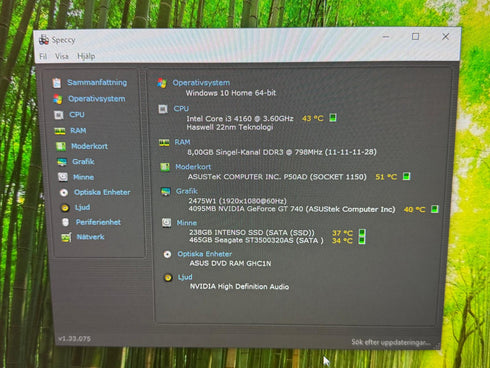Open Minne section from the sidebar

(83, 177)
